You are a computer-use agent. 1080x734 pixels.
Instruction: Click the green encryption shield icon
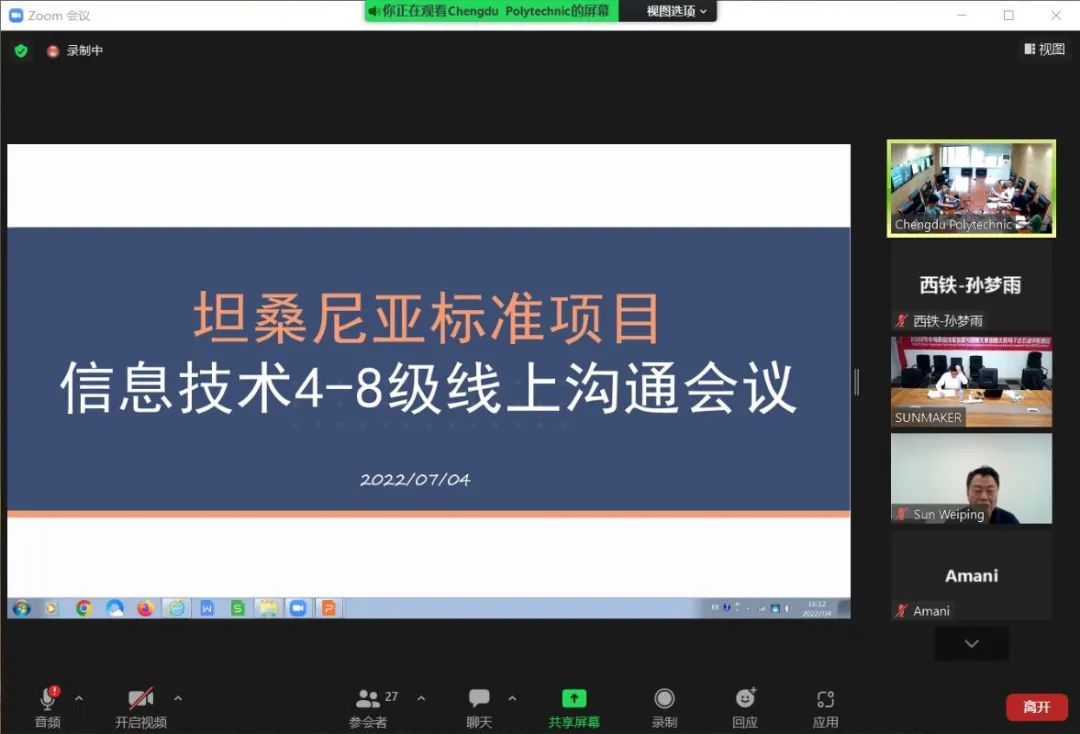21,50
